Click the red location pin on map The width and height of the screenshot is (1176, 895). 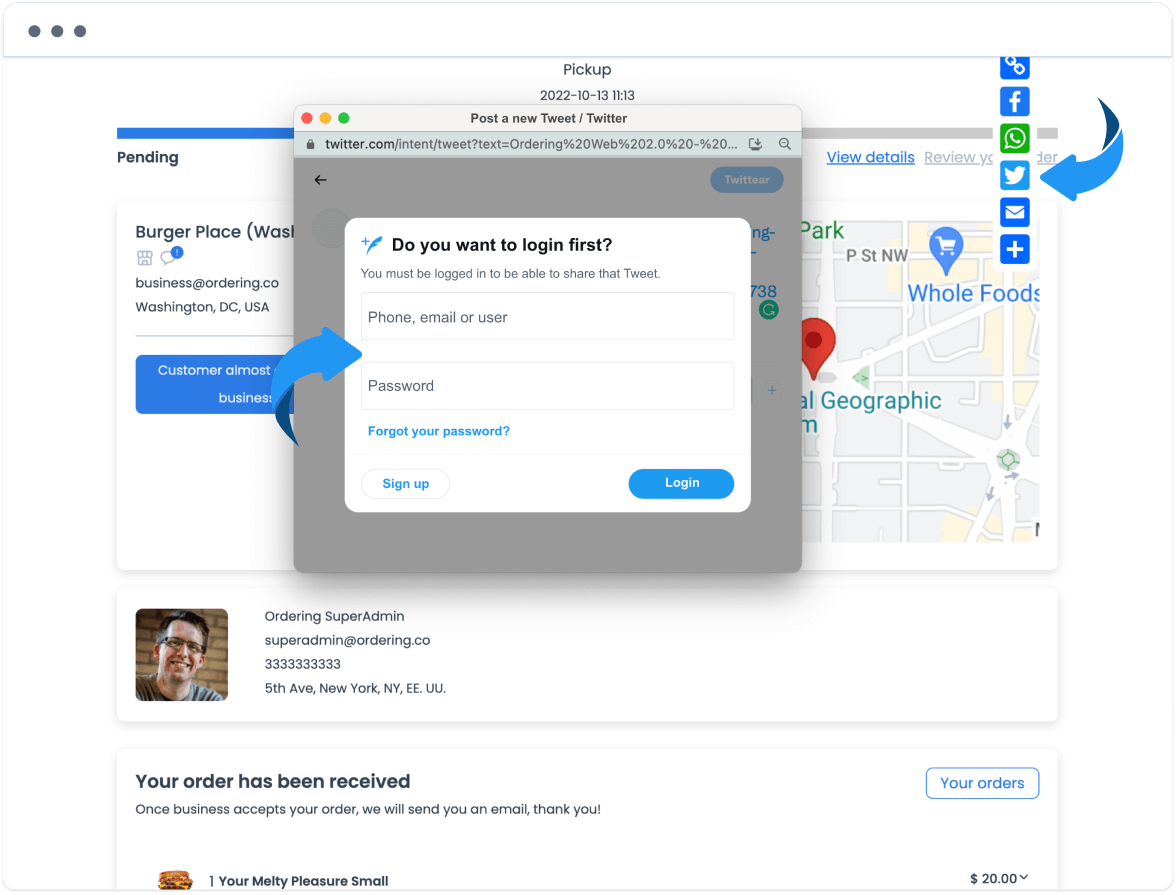pyautogui.click(x=818, y=348)
